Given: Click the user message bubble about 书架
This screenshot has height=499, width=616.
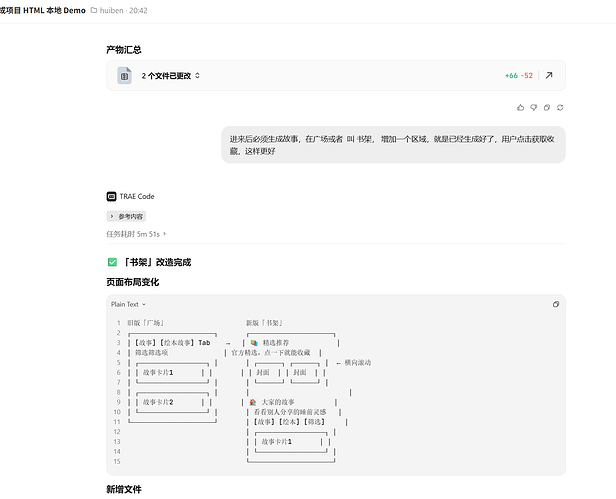Looking at the screenshot, I should tap(393, 145).
